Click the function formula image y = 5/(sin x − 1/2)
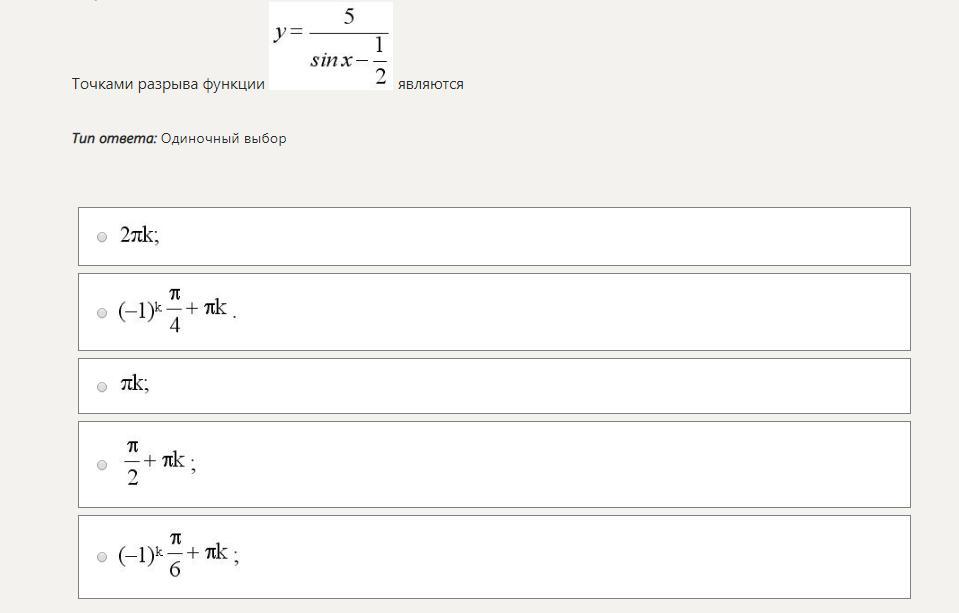Image resolution: width=959 pixels, height=613 pixels. point(331,46)
